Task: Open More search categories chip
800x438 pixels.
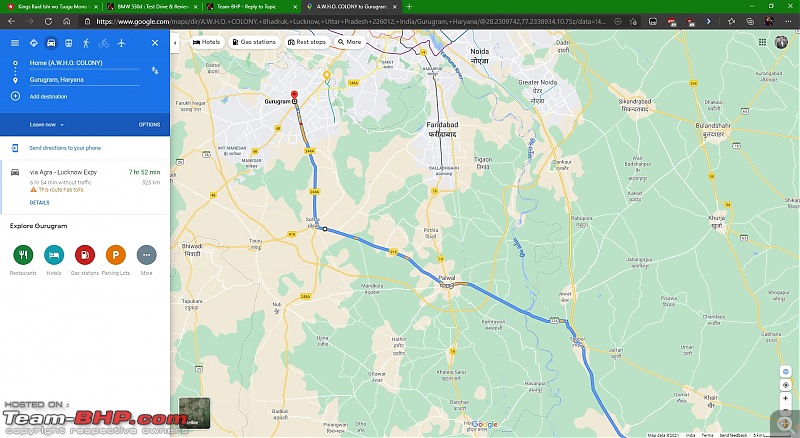Action: pos(349,42)
